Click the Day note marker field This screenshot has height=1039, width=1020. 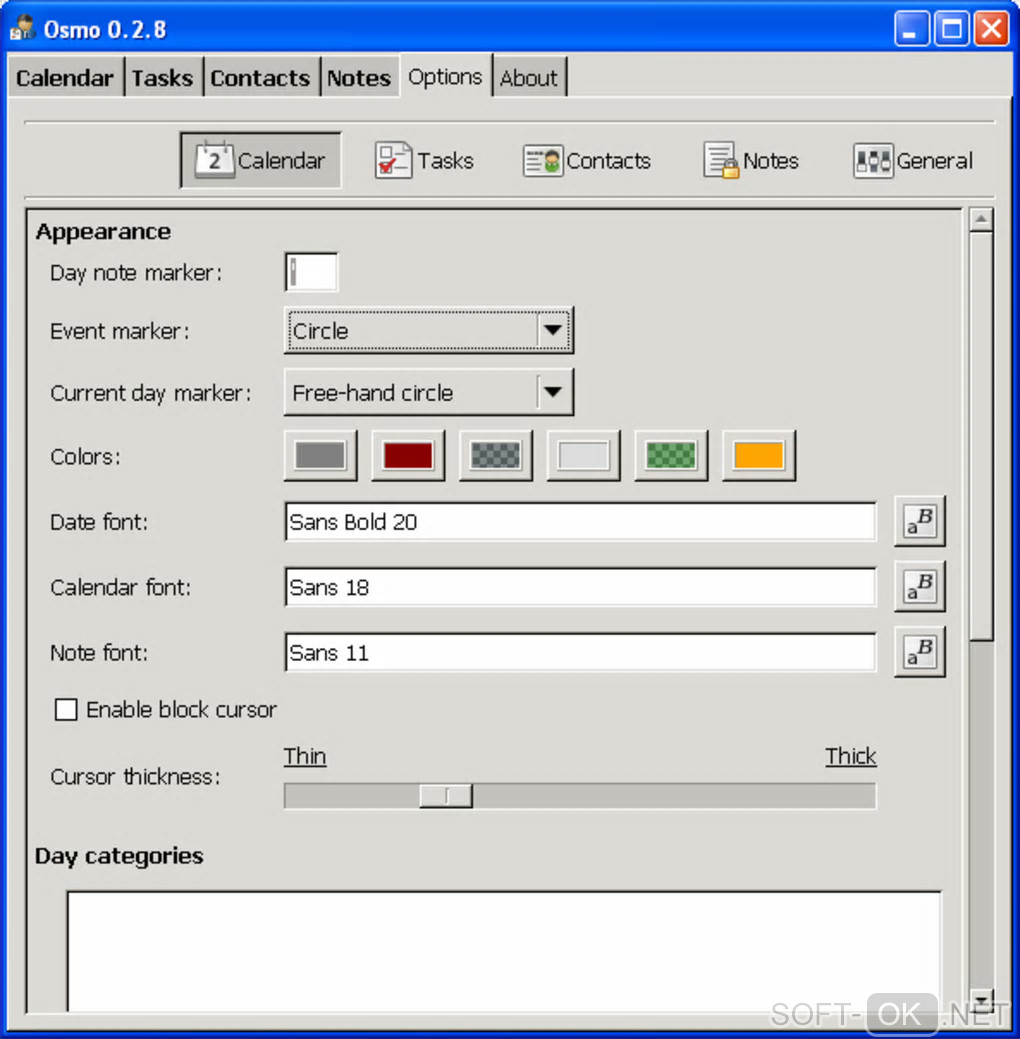312,272
